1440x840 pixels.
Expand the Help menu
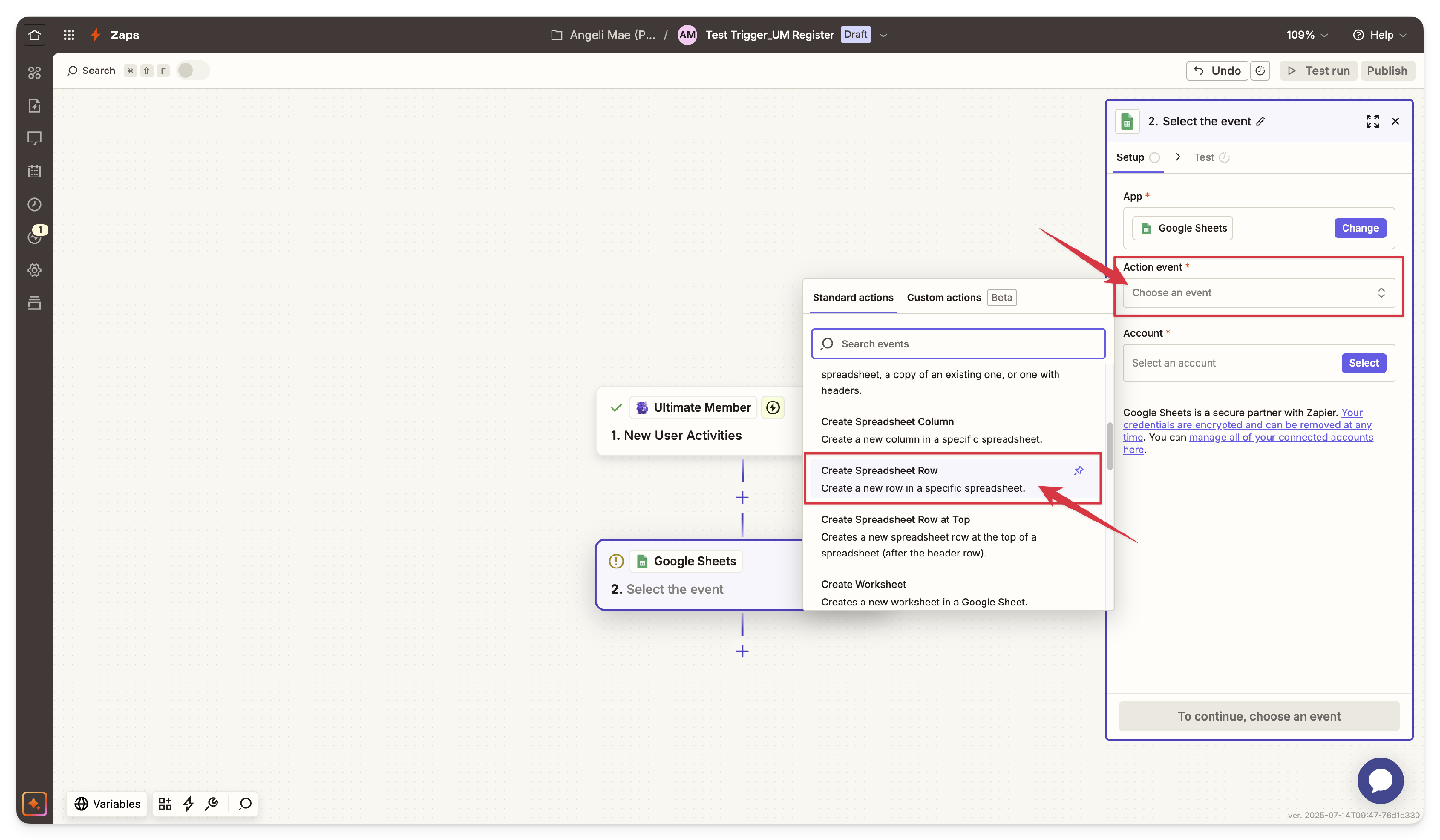coord(1380,35)
